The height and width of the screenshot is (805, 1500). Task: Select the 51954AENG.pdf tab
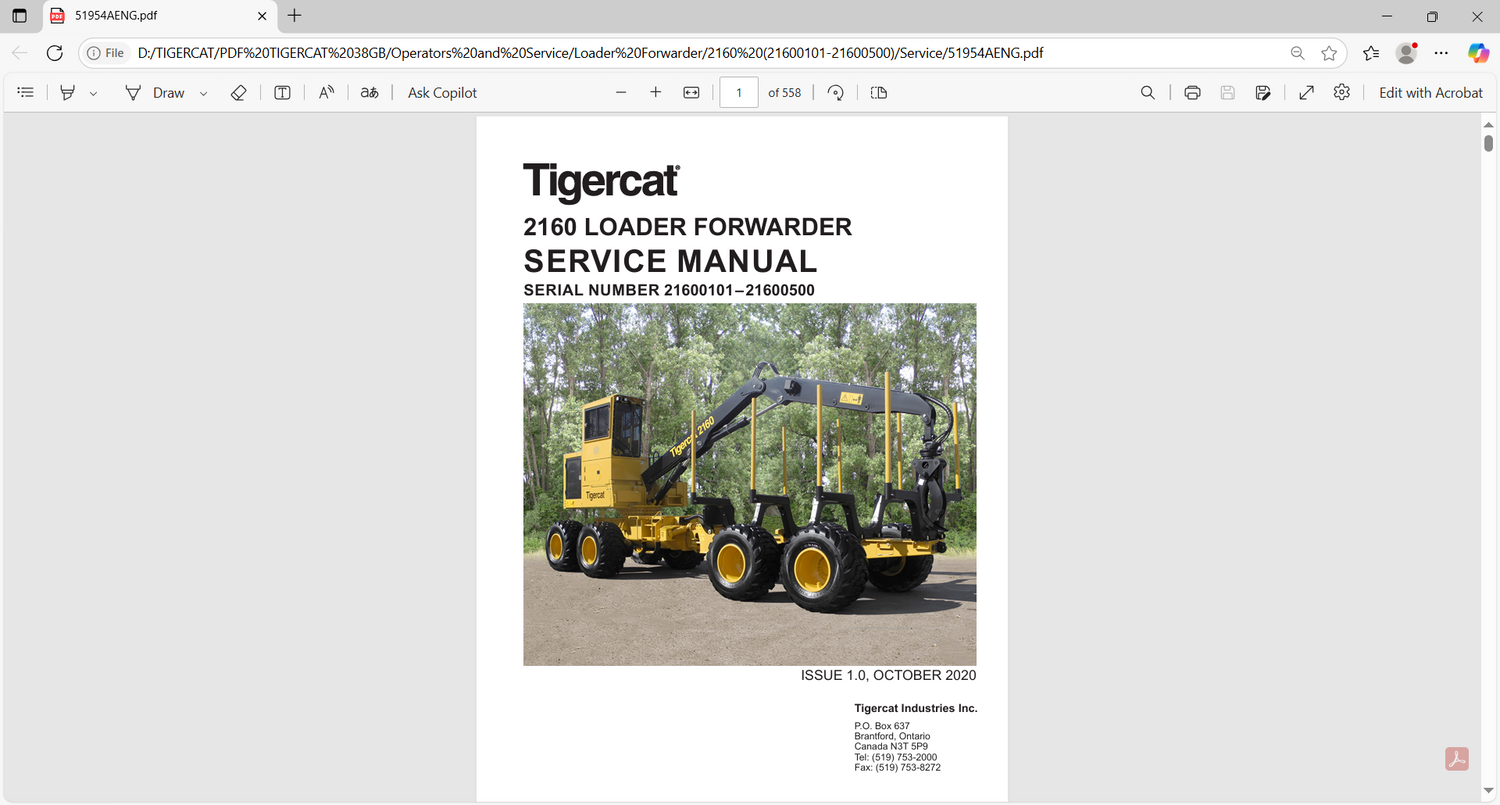pos(160,16)
